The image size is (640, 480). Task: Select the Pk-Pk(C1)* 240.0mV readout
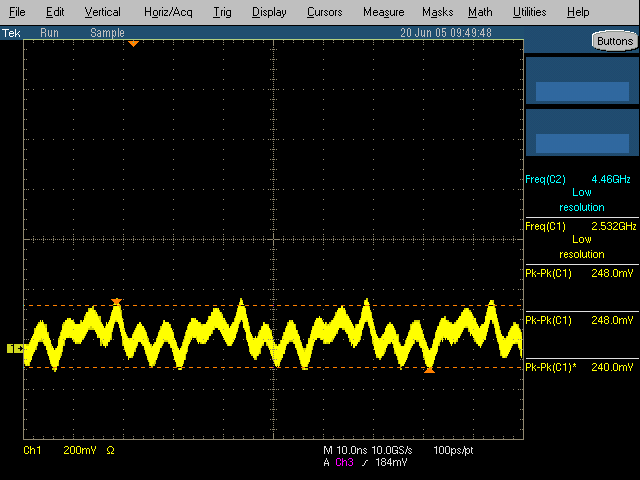click(x=582, y=367)
